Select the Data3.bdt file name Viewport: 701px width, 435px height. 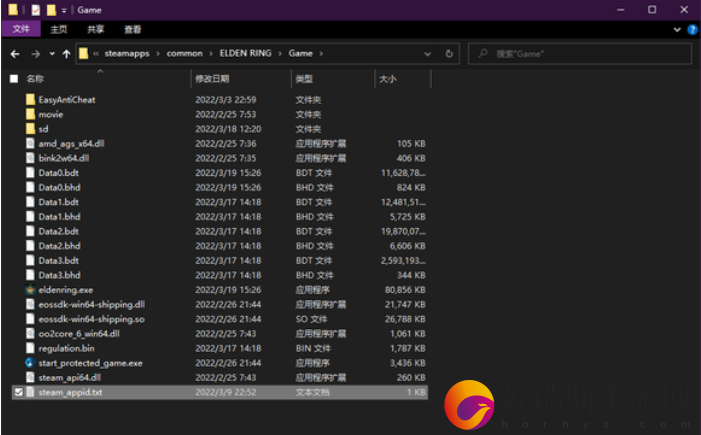(x=59, y=261)
